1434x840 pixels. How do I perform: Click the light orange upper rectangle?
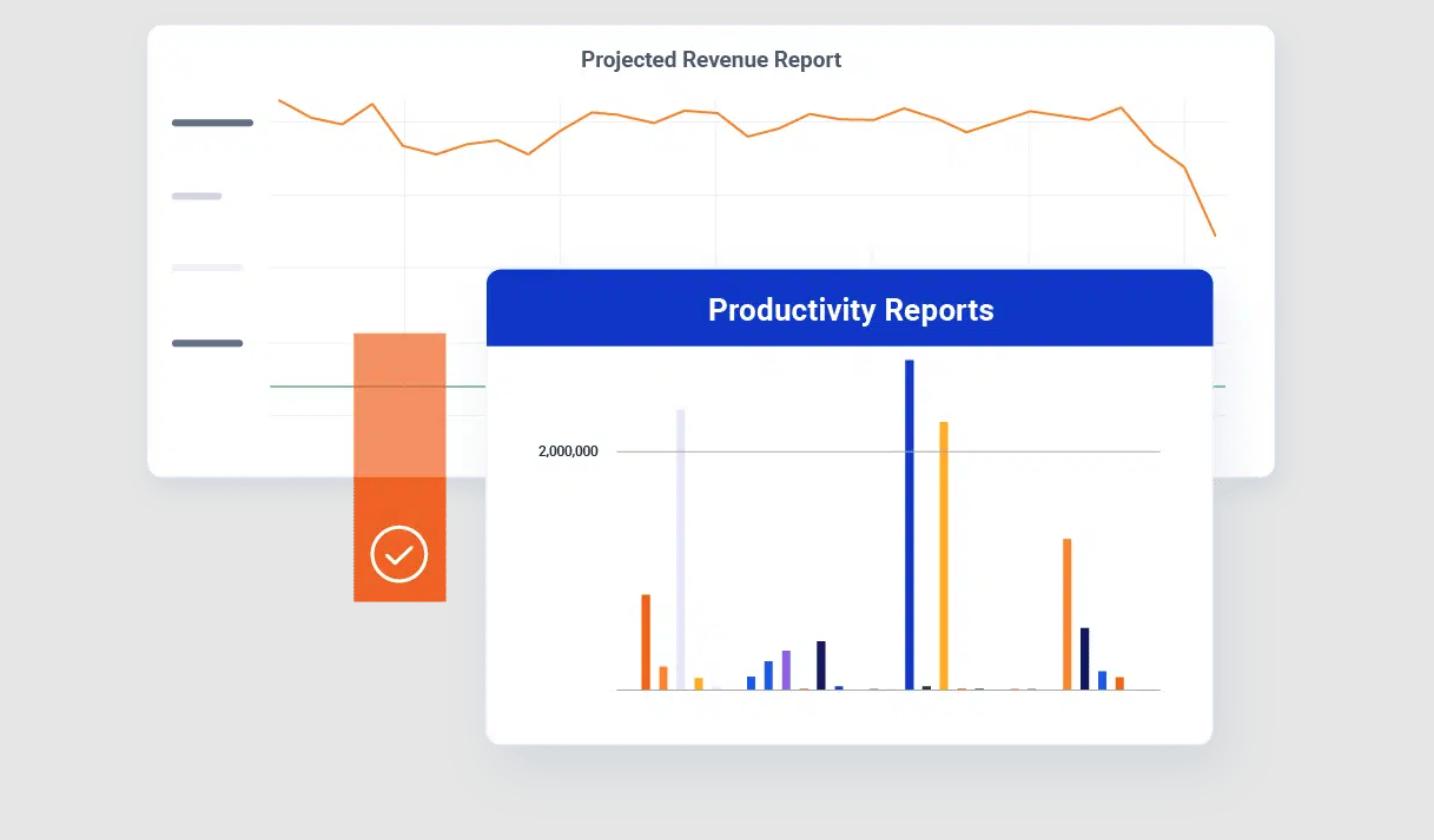[x=399, y=405]
